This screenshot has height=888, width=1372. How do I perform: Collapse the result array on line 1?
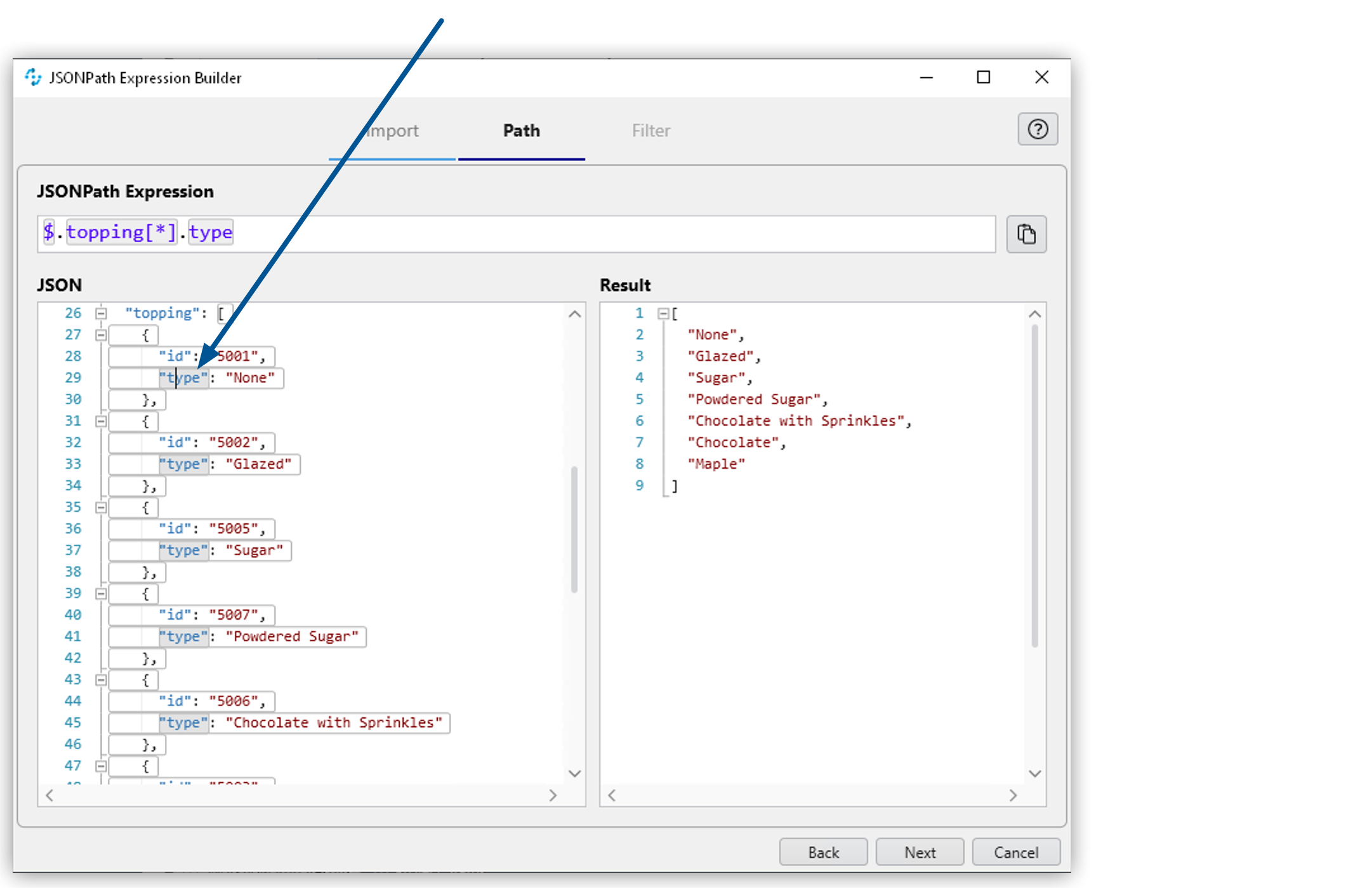point(663,313)
